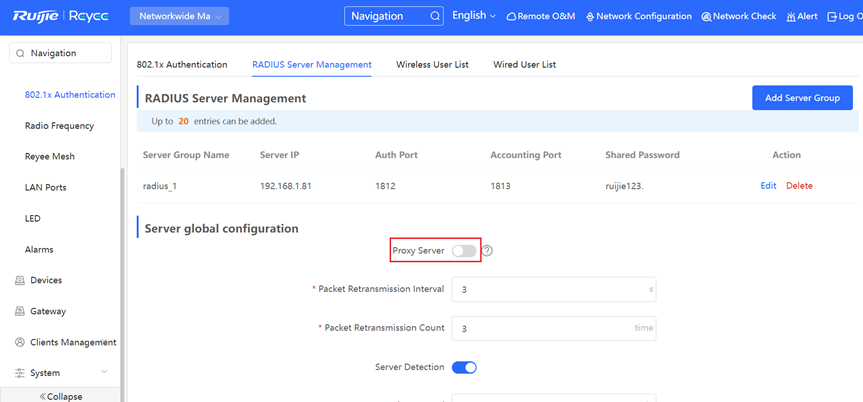
Task: Click the Log Out icon
Action: pos(833,16)
